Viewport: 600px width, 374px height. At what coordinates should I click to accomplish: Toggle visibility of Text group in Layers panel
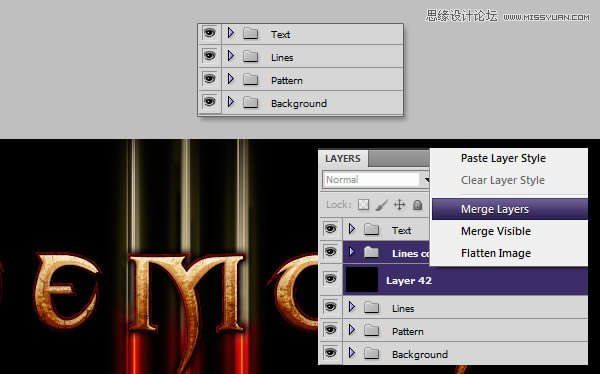(x=330, y=229)
